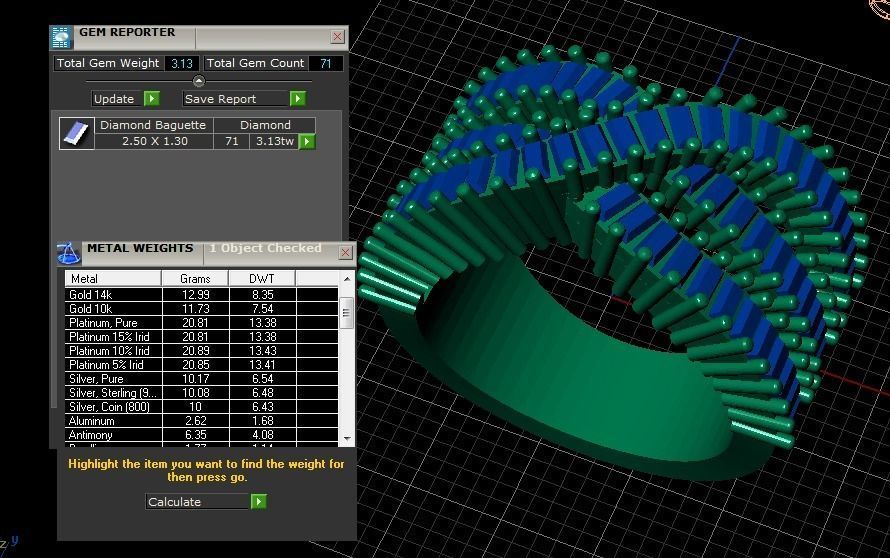
Task: Click the metal list scrollbar thumb
Action: [x=346, y=313]
